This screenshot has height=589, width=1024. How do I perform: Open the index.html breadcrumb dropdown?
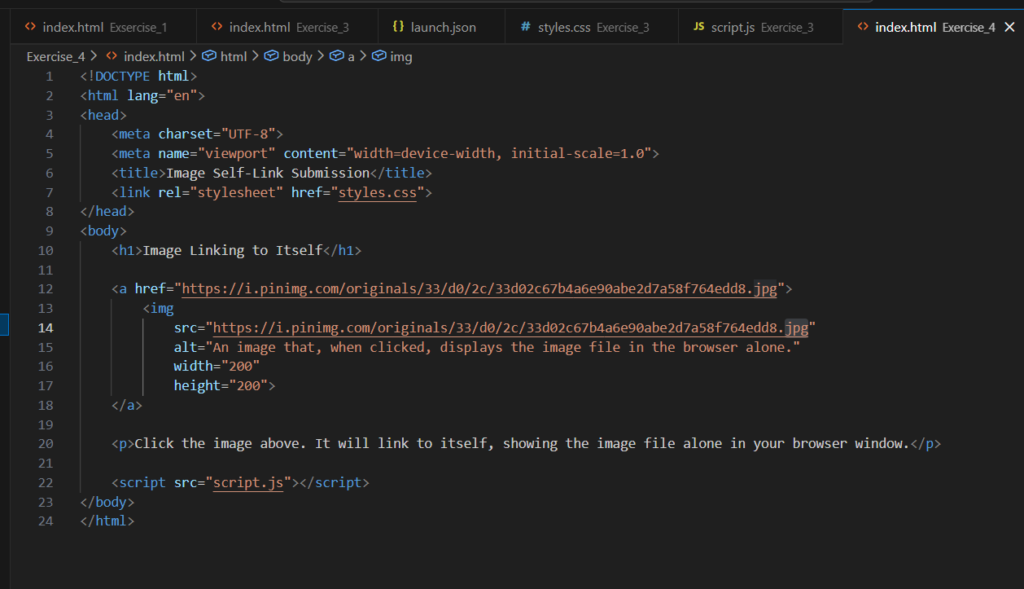(x=154, y=57)
